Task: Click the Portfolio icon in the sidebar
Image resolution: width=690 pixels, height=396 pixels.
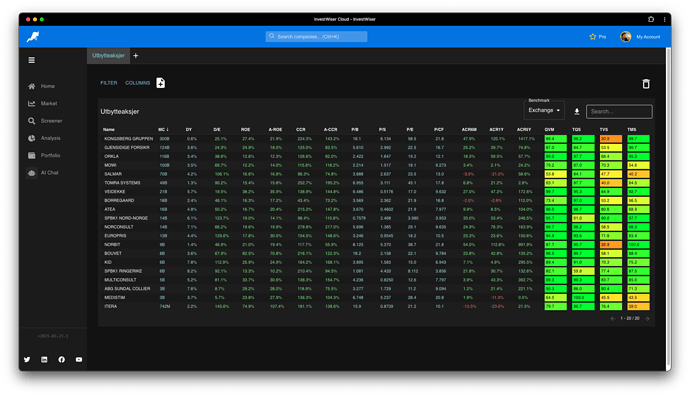Action: pos(32,155)
